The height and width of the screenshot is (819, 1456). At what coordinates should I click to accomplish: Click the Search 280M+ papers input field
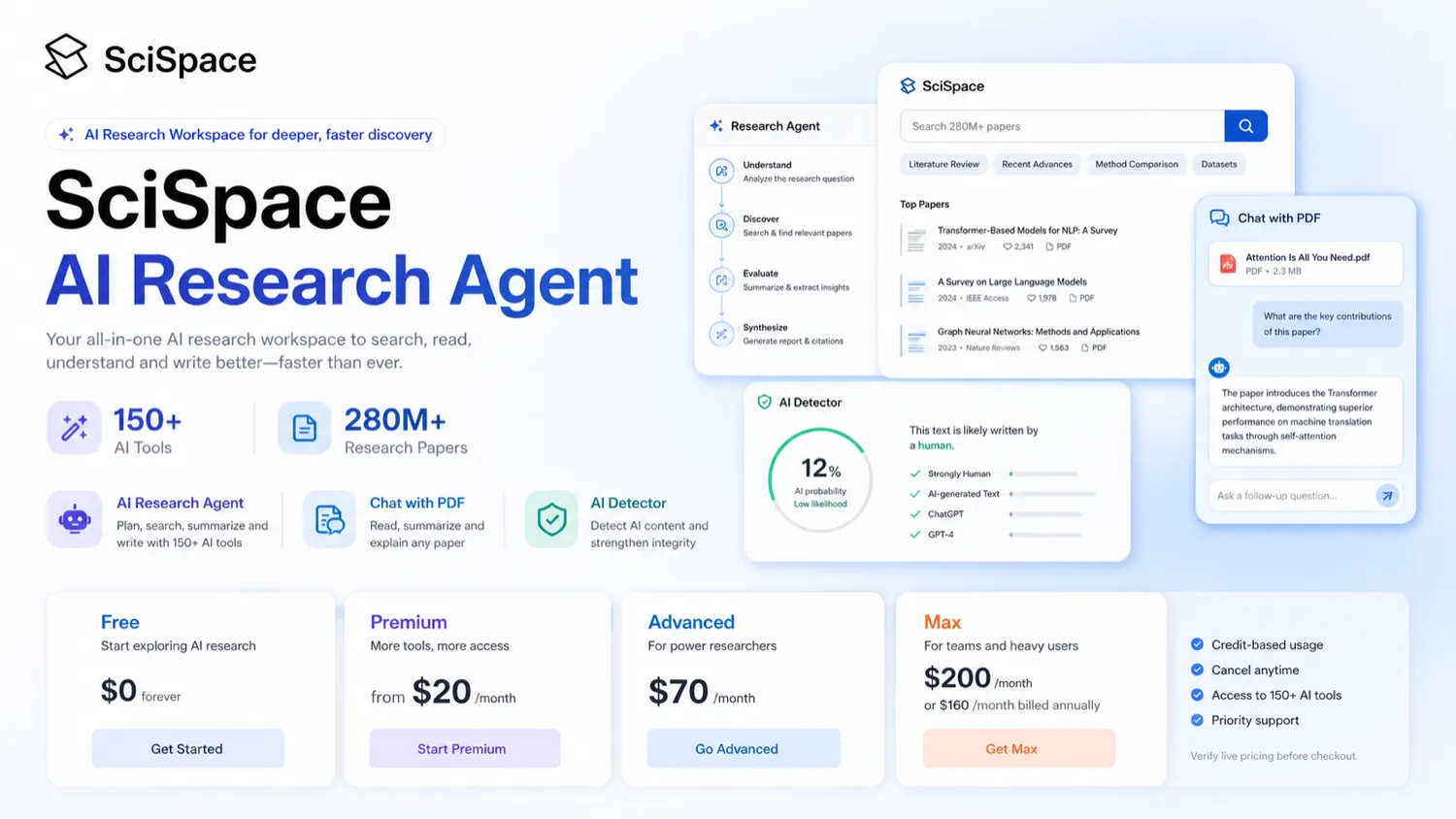coord(1063,126)
